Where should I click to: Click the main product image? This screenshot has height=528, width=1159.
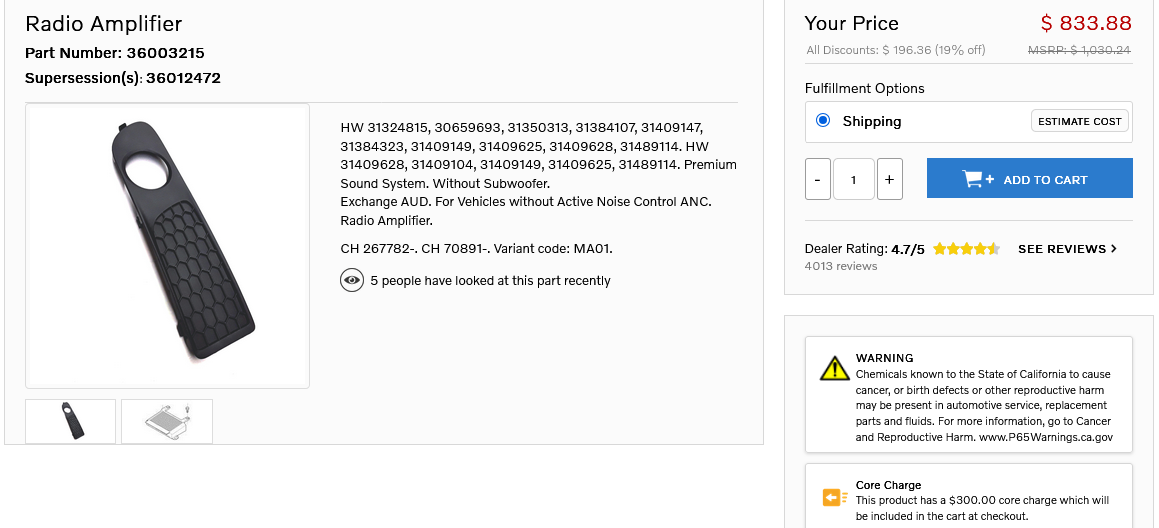point(167,245)
